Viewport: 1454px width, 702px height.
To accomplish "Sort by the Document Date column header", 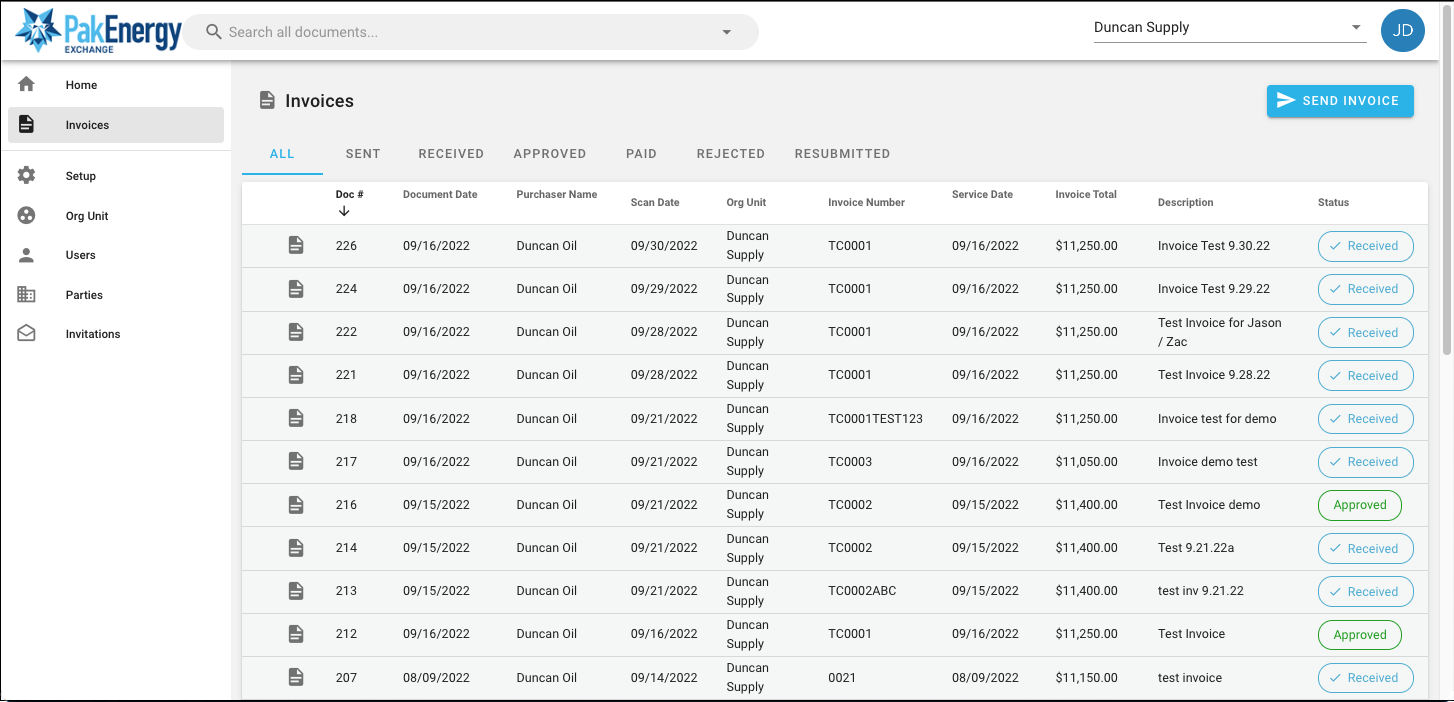I will click(440, 195).
